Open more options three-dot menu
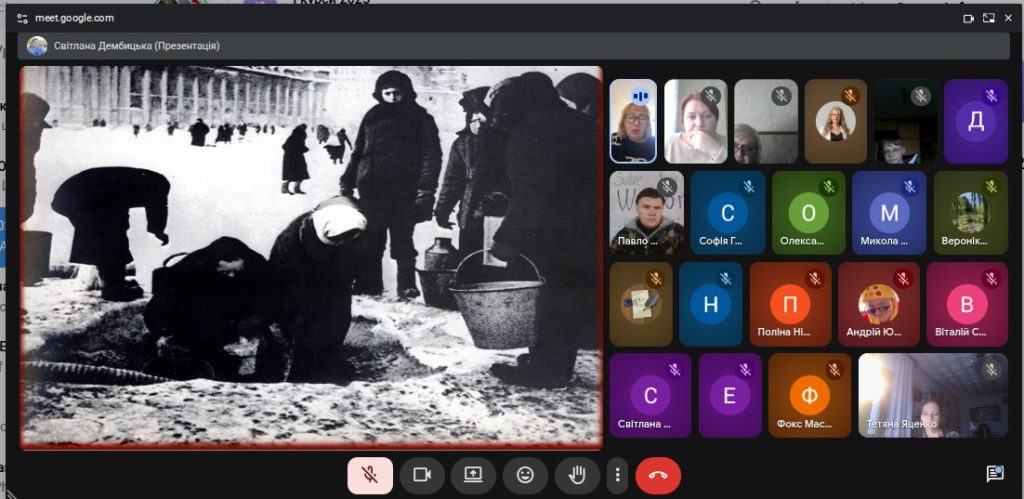The height and width of the screenshot is (499, 1024). (618, 475)
